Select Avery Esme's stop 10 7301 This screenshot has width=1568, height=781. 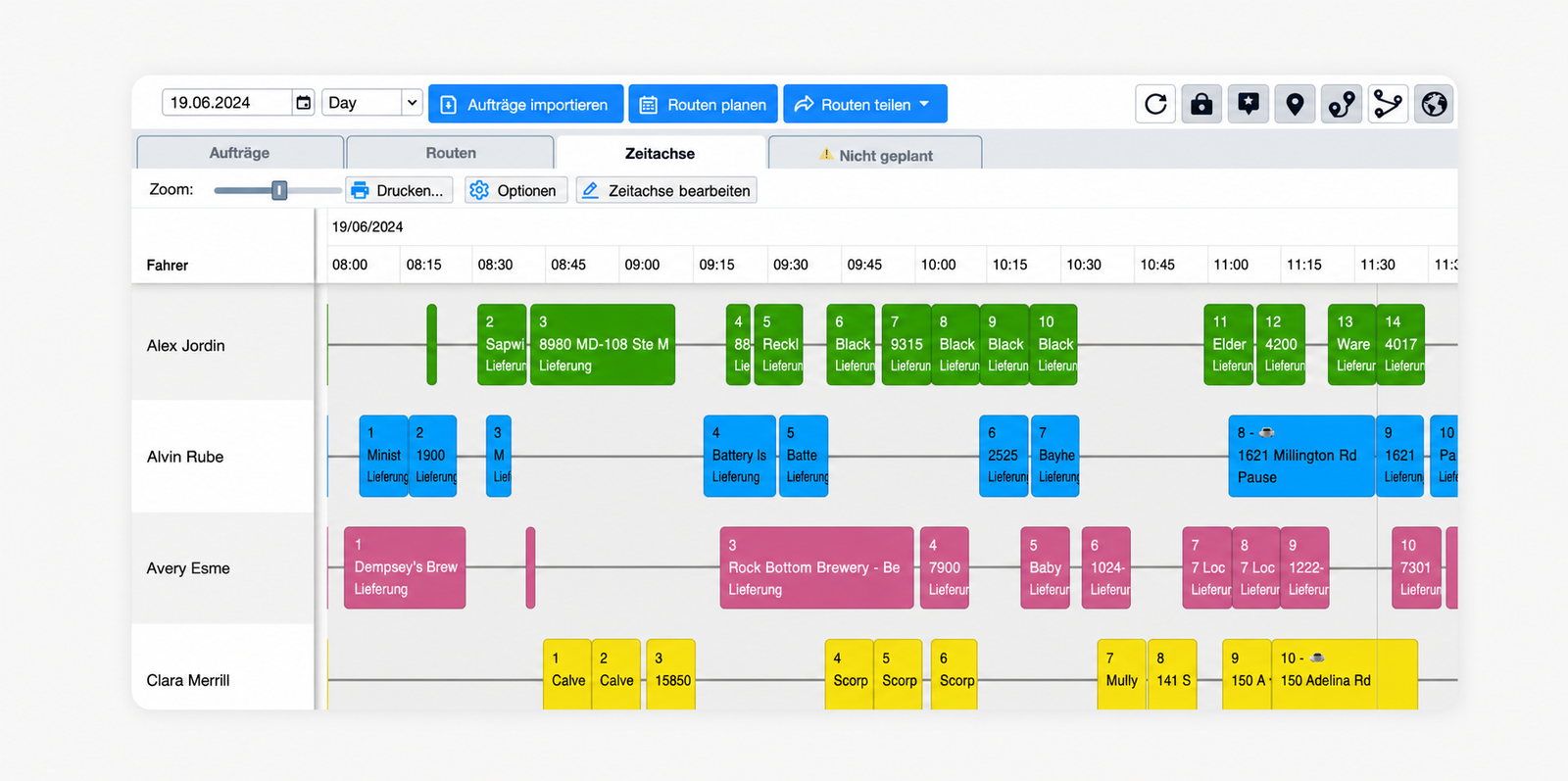click(1417, 567)
